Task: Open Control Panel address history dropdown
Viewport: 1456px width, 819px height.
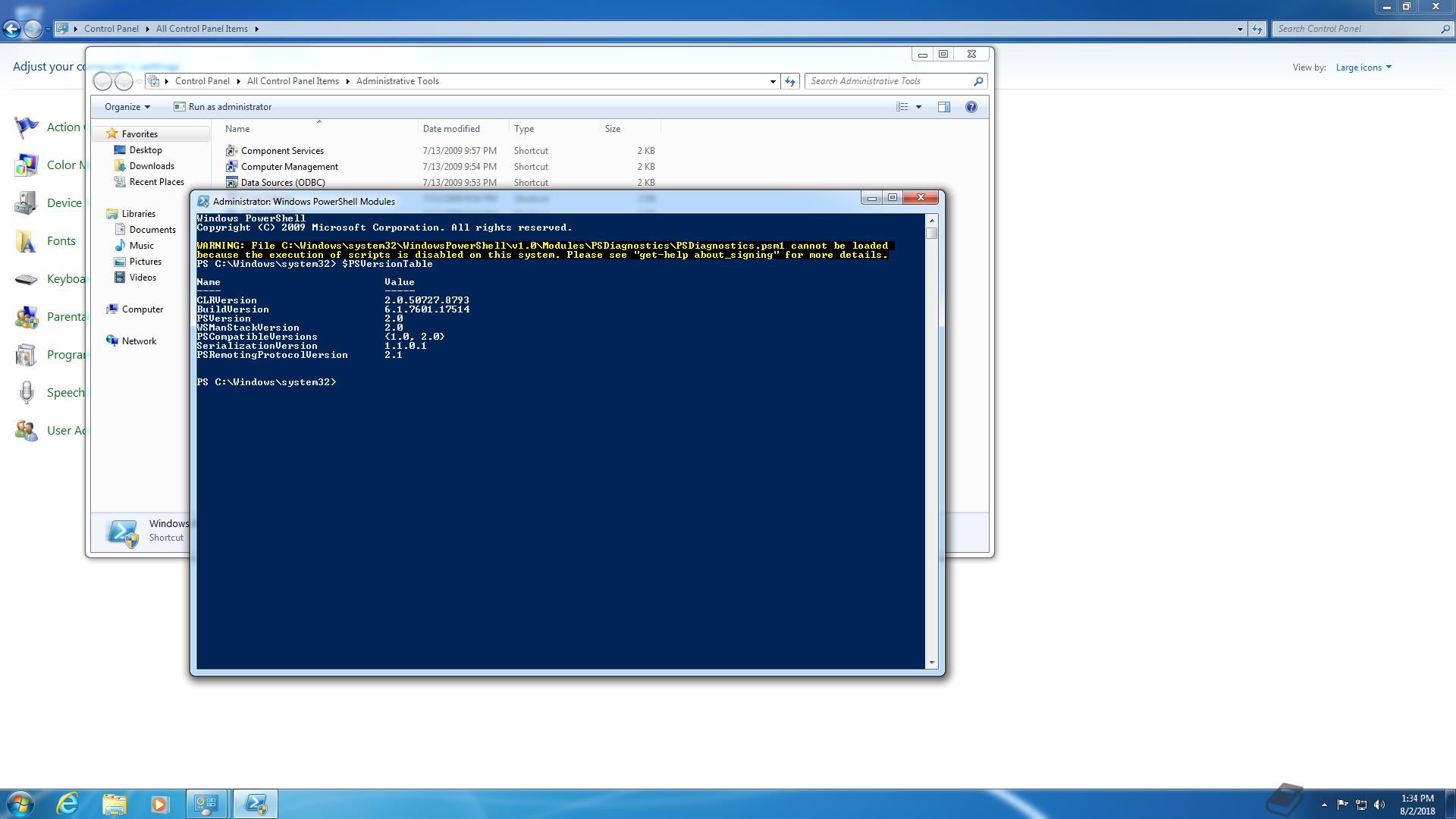Action: click(1240, 29)
